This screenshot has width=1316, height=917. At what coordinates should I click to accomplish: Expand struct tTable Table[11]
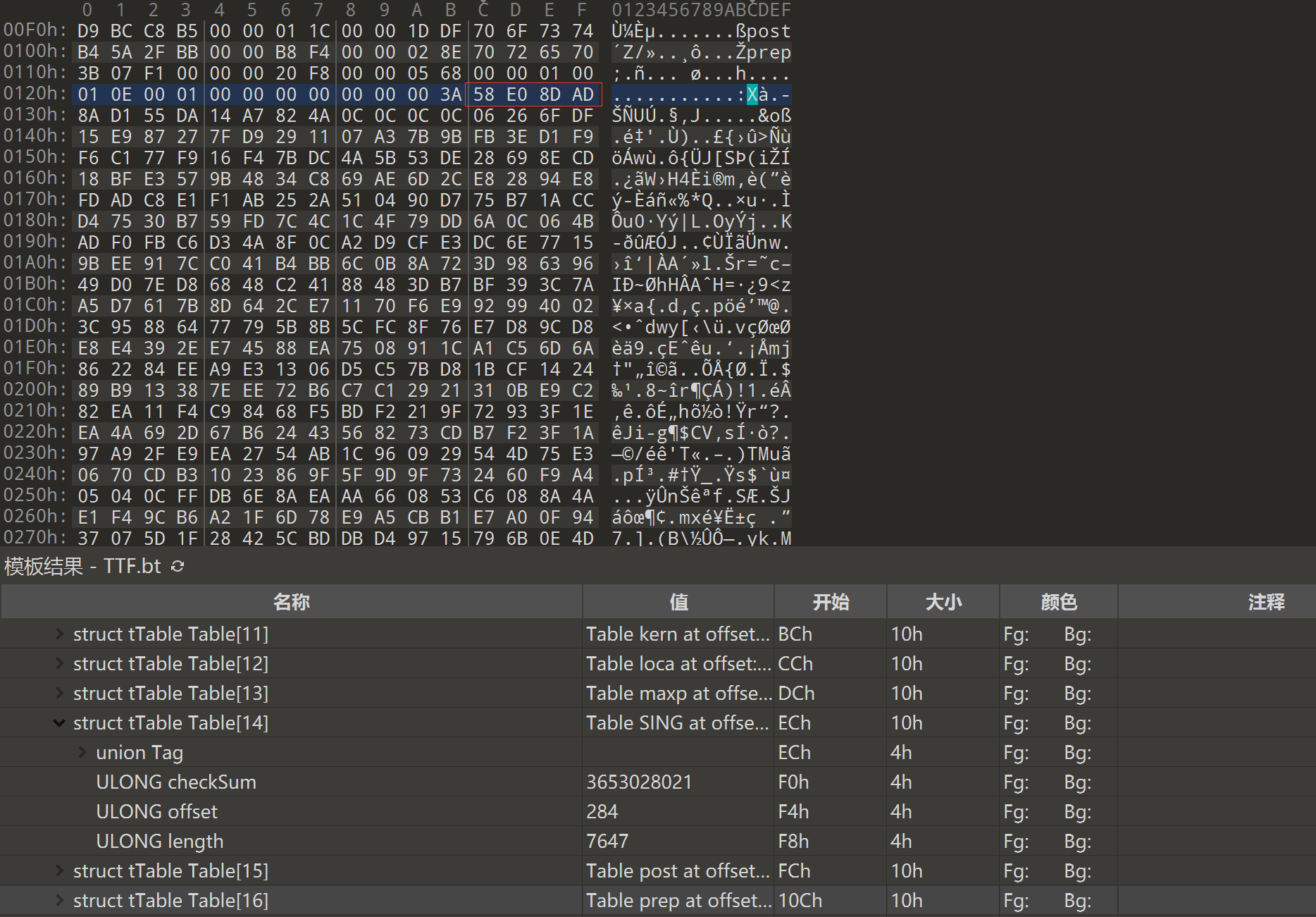[60, 634]
